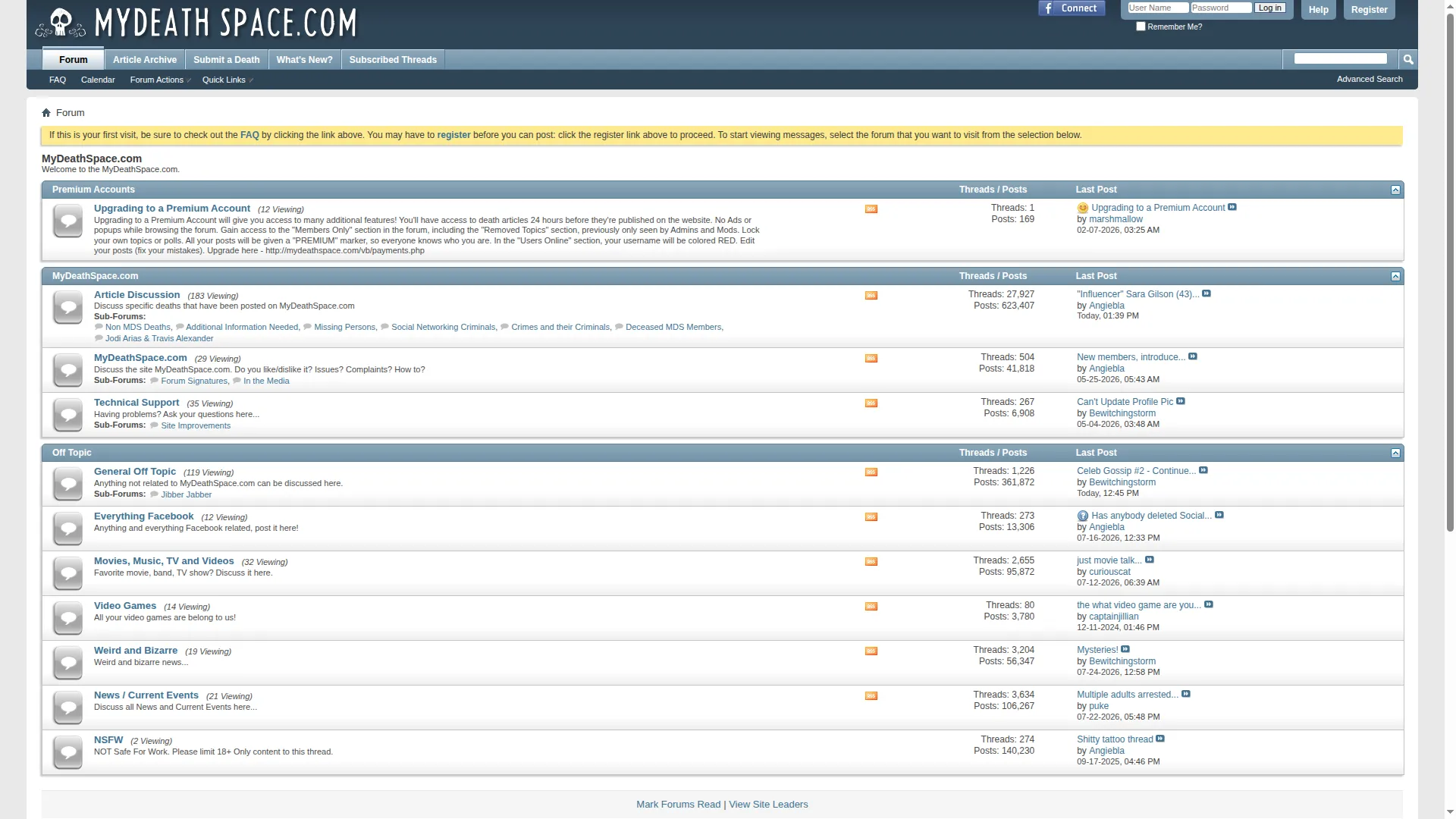Collapse the Premium Accounts category

point(1395,190)
